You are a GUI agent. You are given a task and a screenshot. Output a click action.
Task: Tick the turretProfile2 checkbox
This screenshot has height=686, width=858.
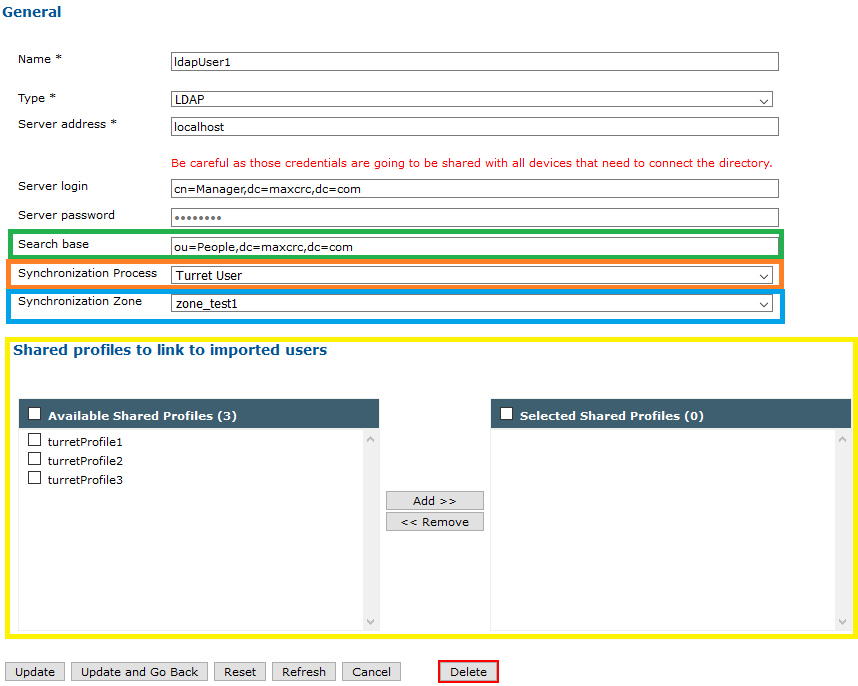tap(34, 458)
